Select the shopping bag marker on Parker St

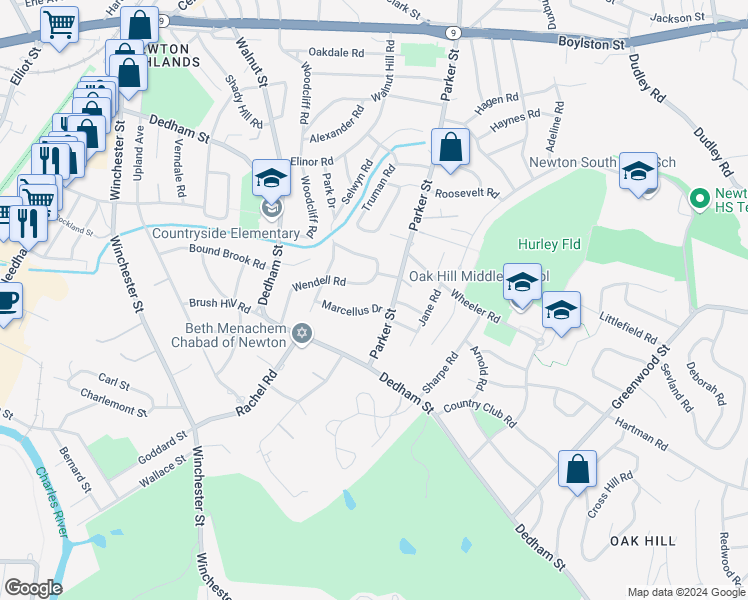[x=450, y=147]
